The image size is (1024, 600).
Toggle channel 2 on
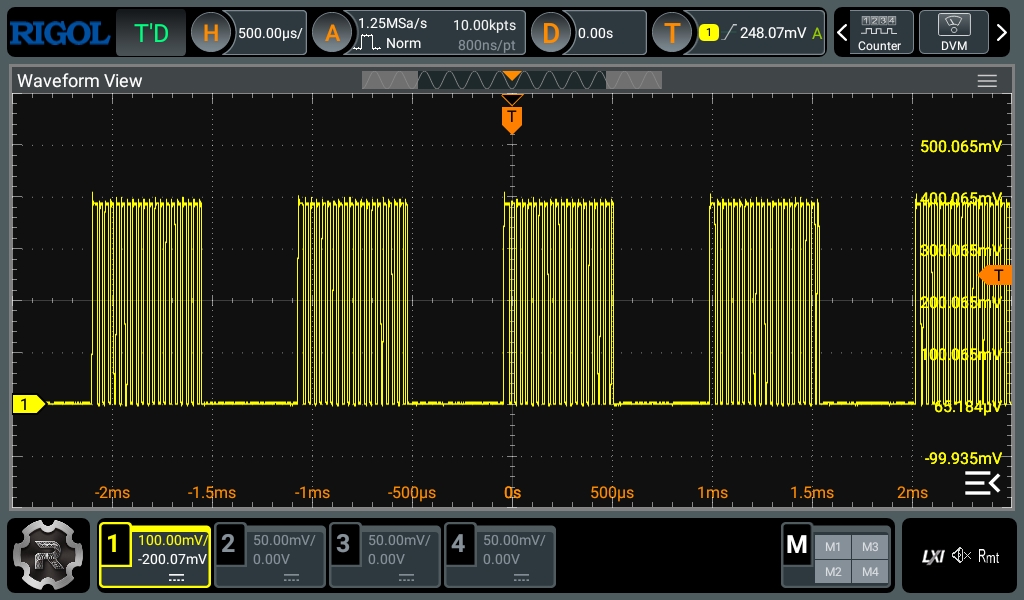coord(270,555)
